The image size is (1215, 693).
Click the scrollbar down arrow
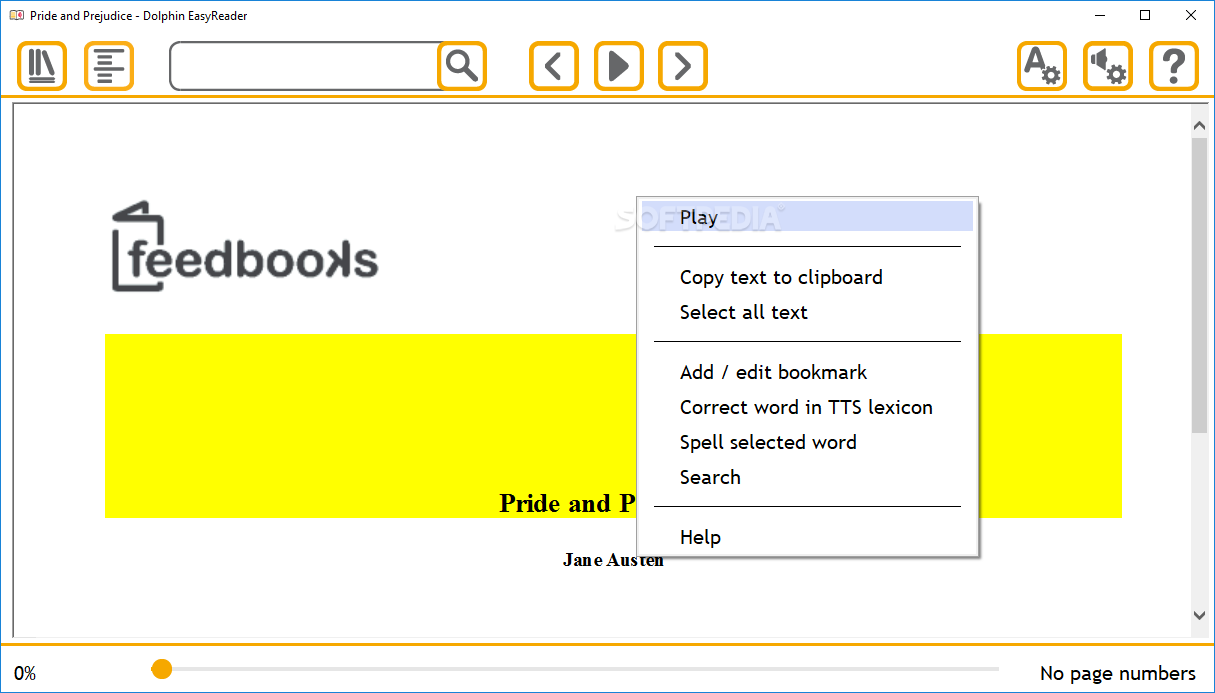coord(1200,616)
